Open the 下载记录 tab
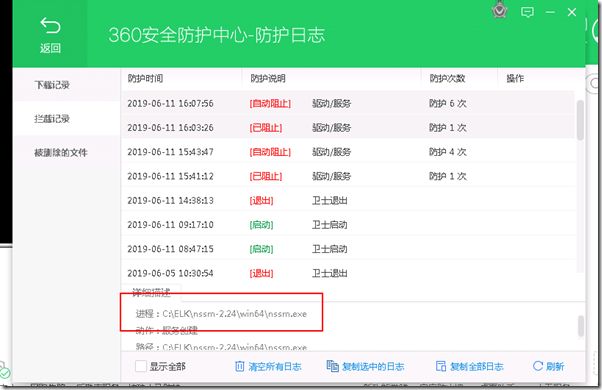602x390 pixels. pyautogui.click(x=66, y=85)
